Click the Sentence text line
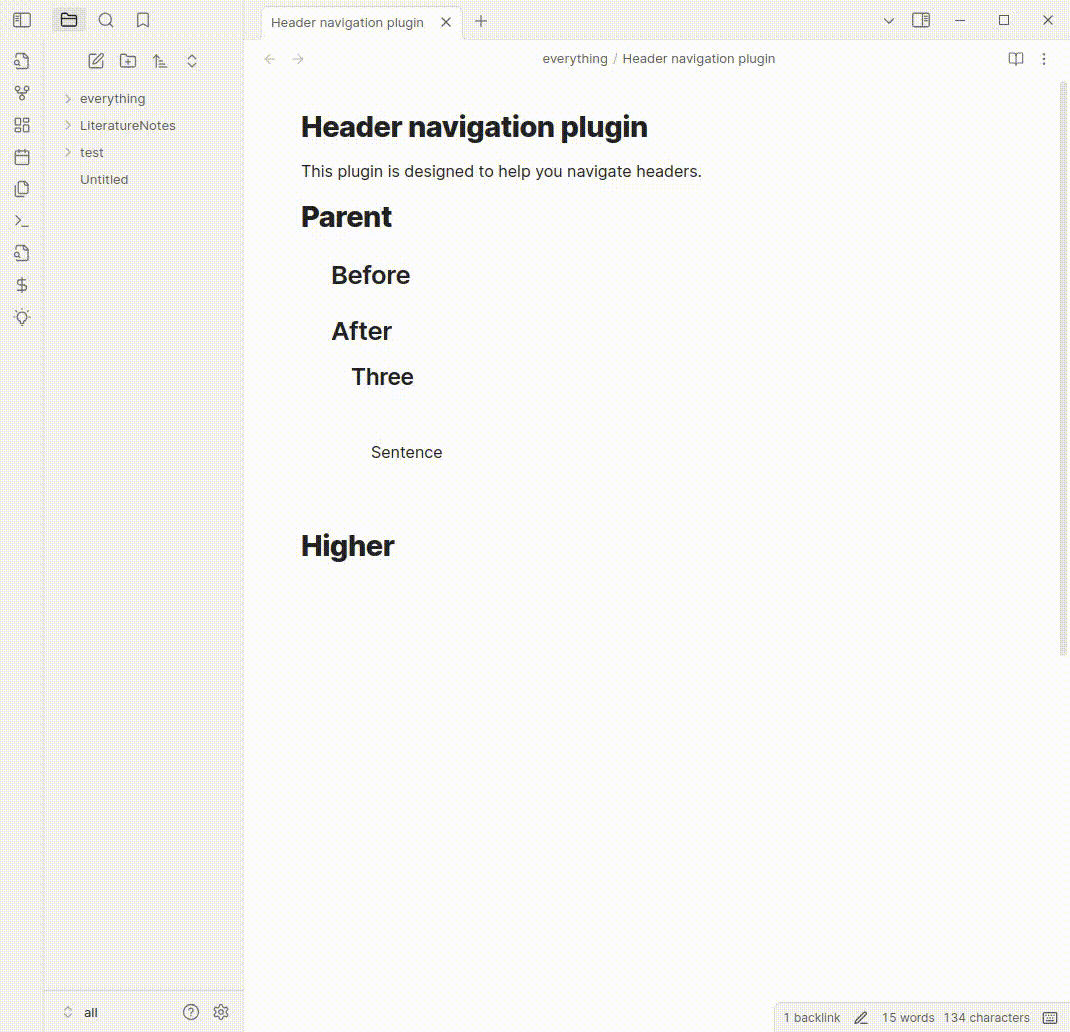Image resolution: width=1070 pixels, height=1032 pixels. [406, 453]
